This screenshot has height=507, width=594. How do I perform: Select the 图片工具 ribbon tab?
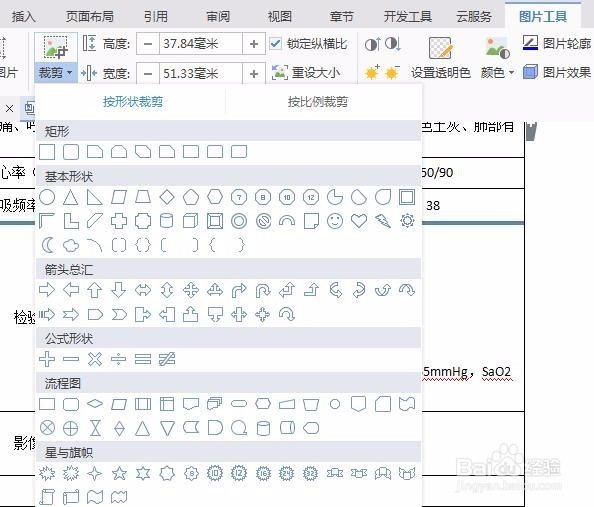[543, 17]
